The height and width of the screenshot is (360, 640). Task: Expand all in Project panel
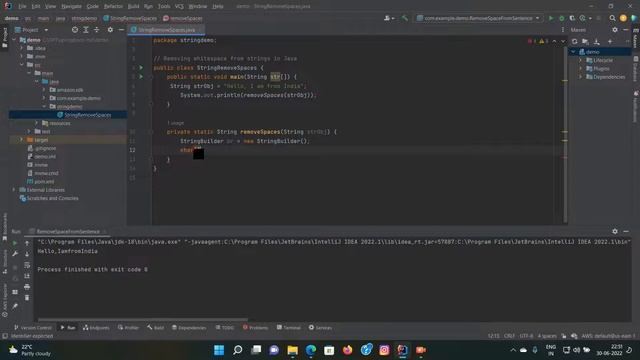86,30
